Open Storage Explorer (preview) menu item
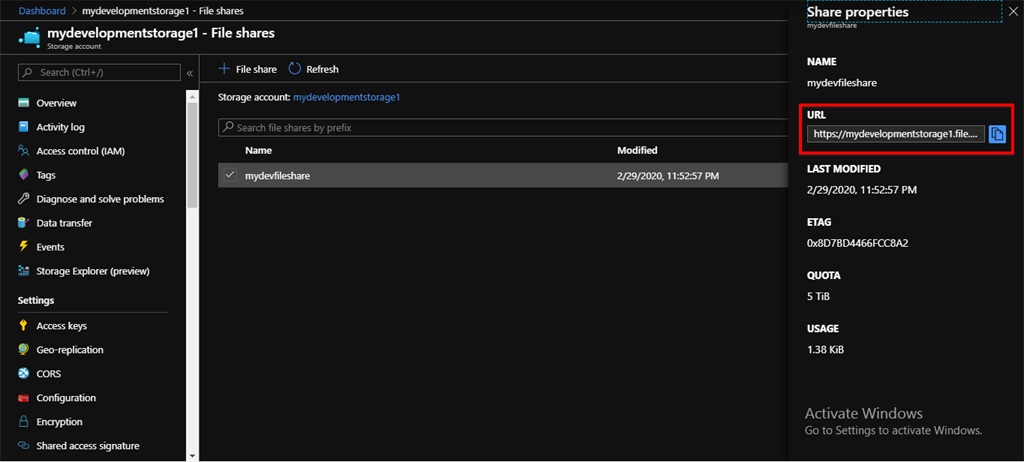Image resolution: width=1024 pixels, height=462 pixels. click(x=93, y=271)
